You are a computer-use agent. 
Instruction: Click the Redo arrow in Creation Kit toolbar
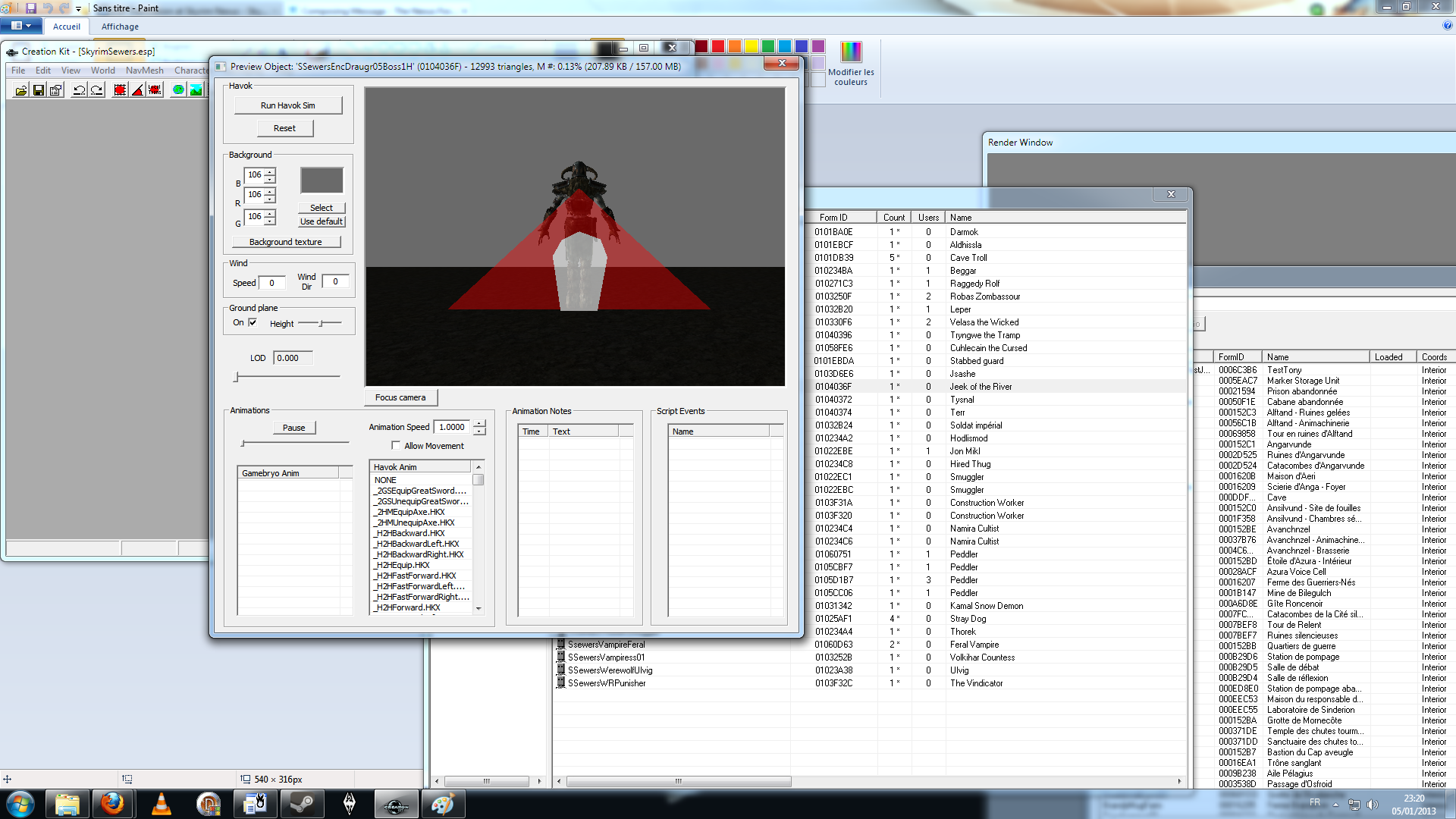point(96,90)
